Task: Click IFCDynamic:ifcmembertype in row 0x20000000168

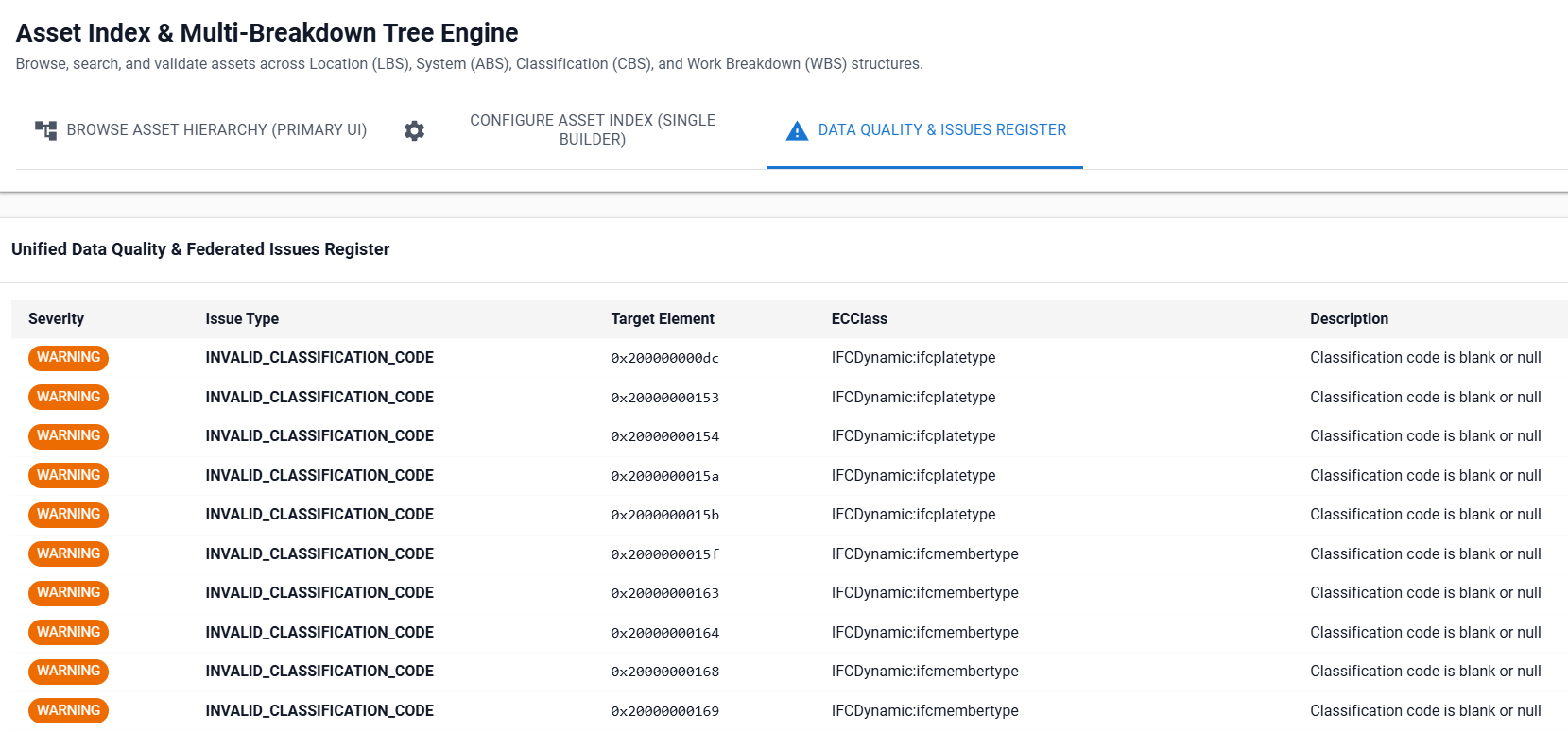Action: click(x=925, y=672)
